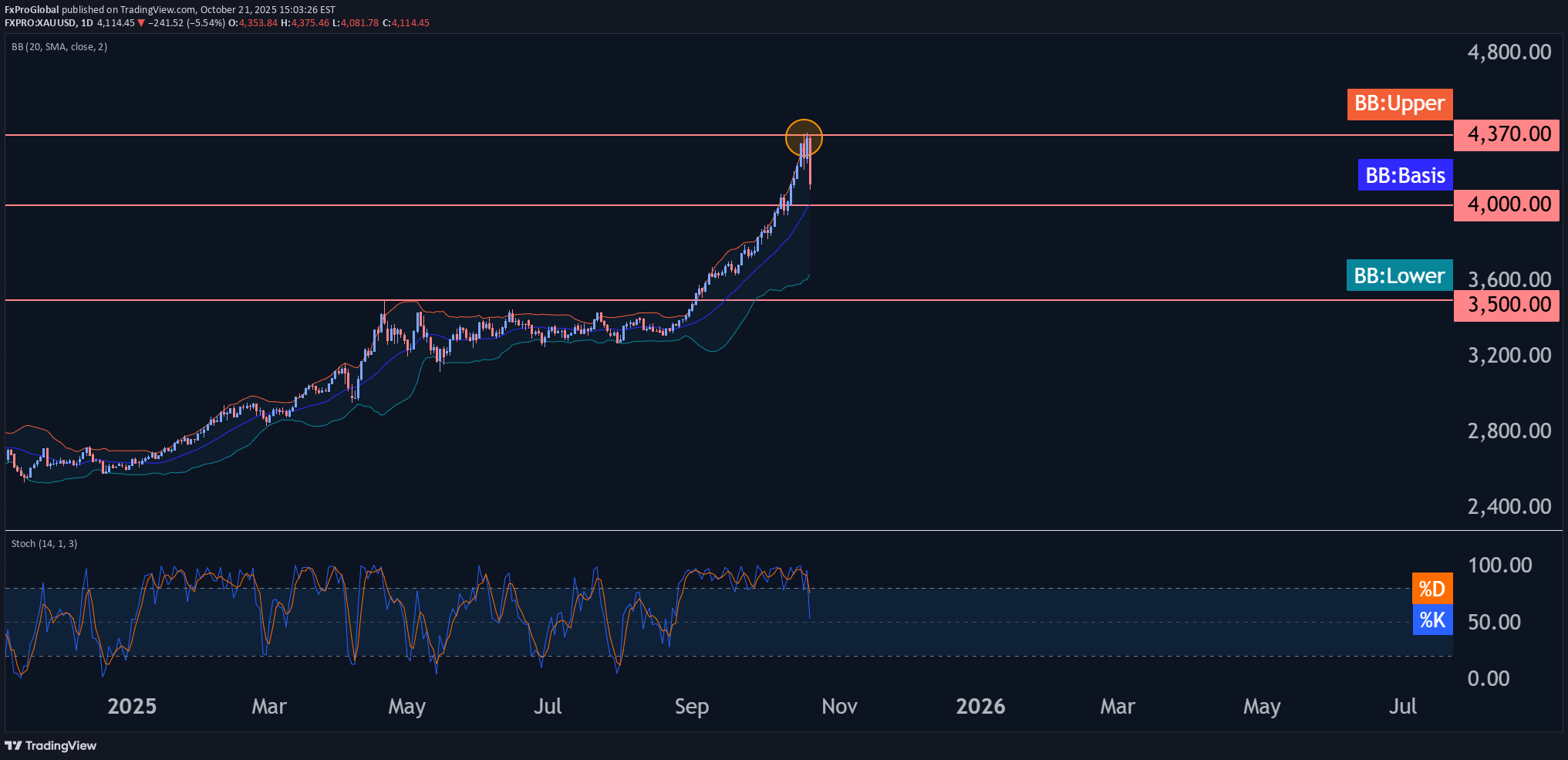Select the teal BB:Lower label tag

point(1399,275)
